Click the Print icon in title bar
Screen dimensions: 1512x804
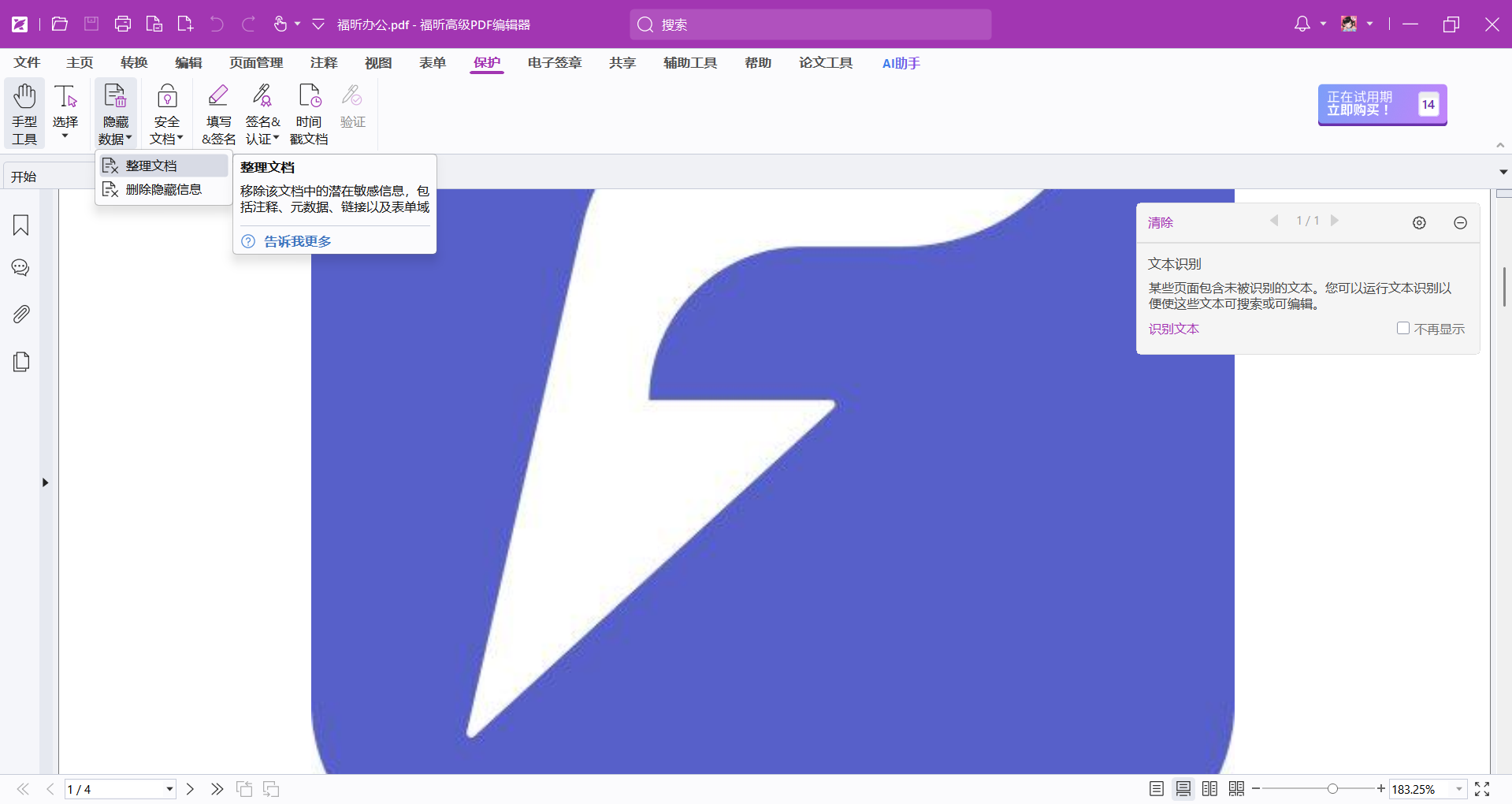tap(122, 24)
